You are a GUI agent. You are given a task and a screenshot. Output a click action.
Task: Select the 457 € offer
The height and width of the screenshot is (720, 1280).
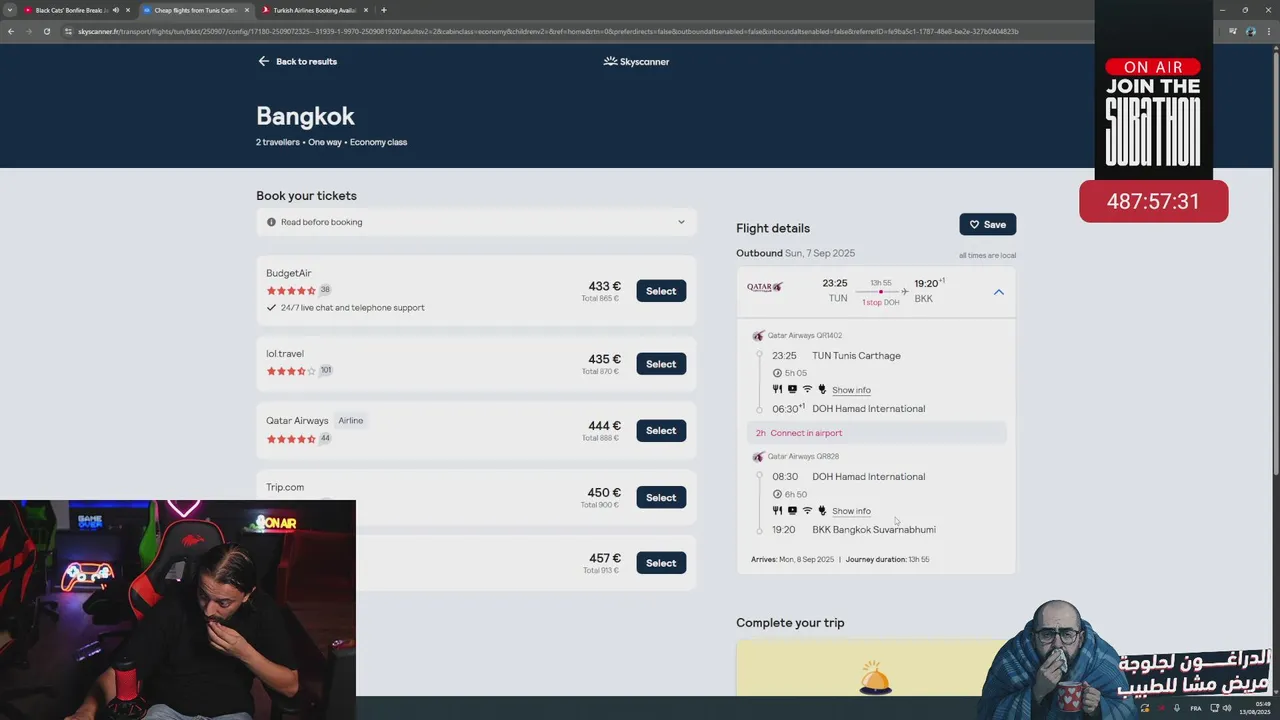(661, 563)
